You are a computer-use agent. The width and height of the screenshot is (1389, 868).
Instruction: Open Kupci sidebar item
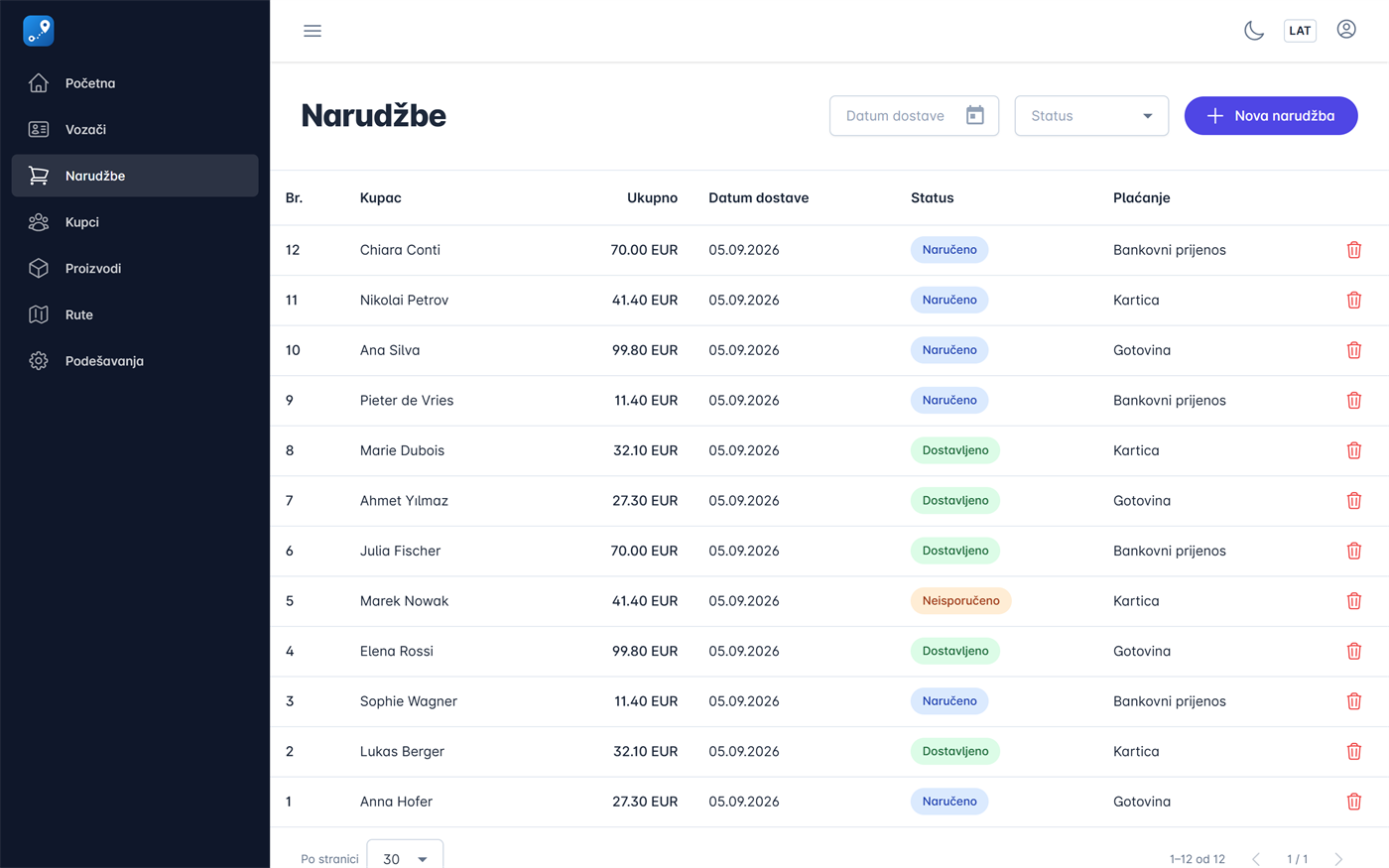135,222
